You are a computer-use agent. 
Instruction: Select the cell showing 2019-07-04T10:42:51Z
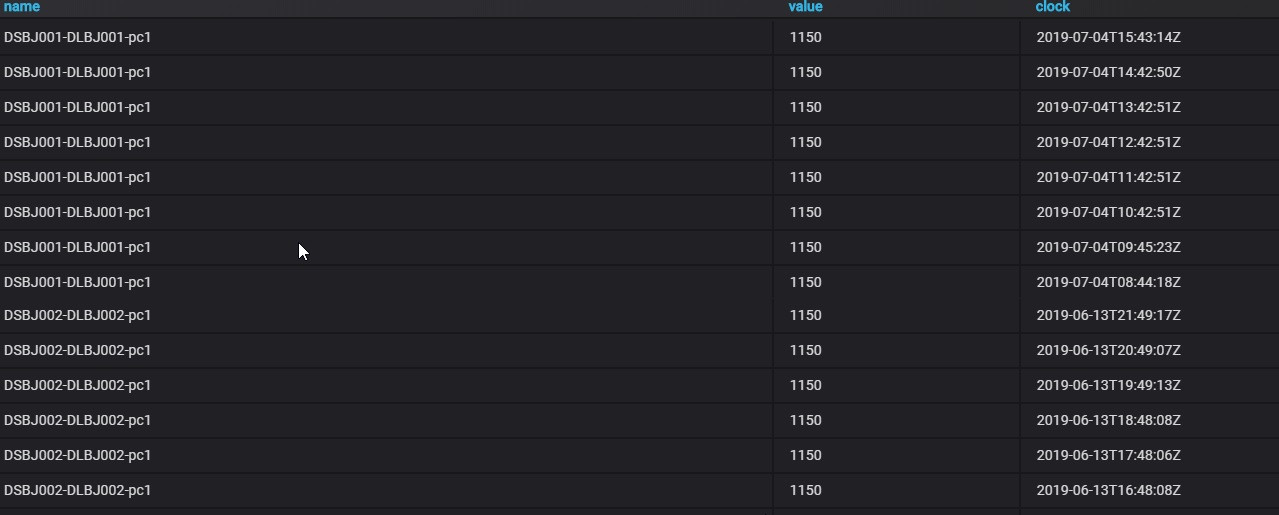[x=1108, y=213]
